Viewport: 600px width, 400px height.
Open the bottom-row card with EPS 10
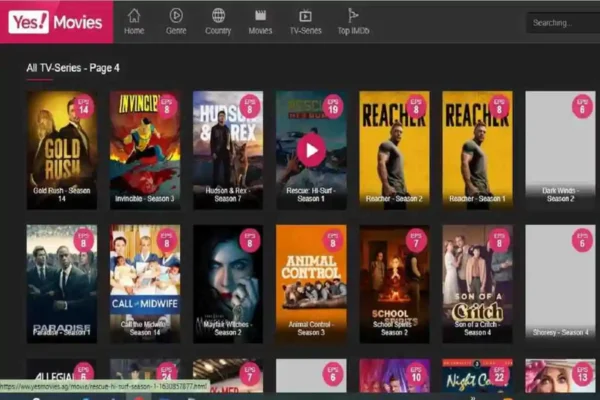(x=395, y=376)
